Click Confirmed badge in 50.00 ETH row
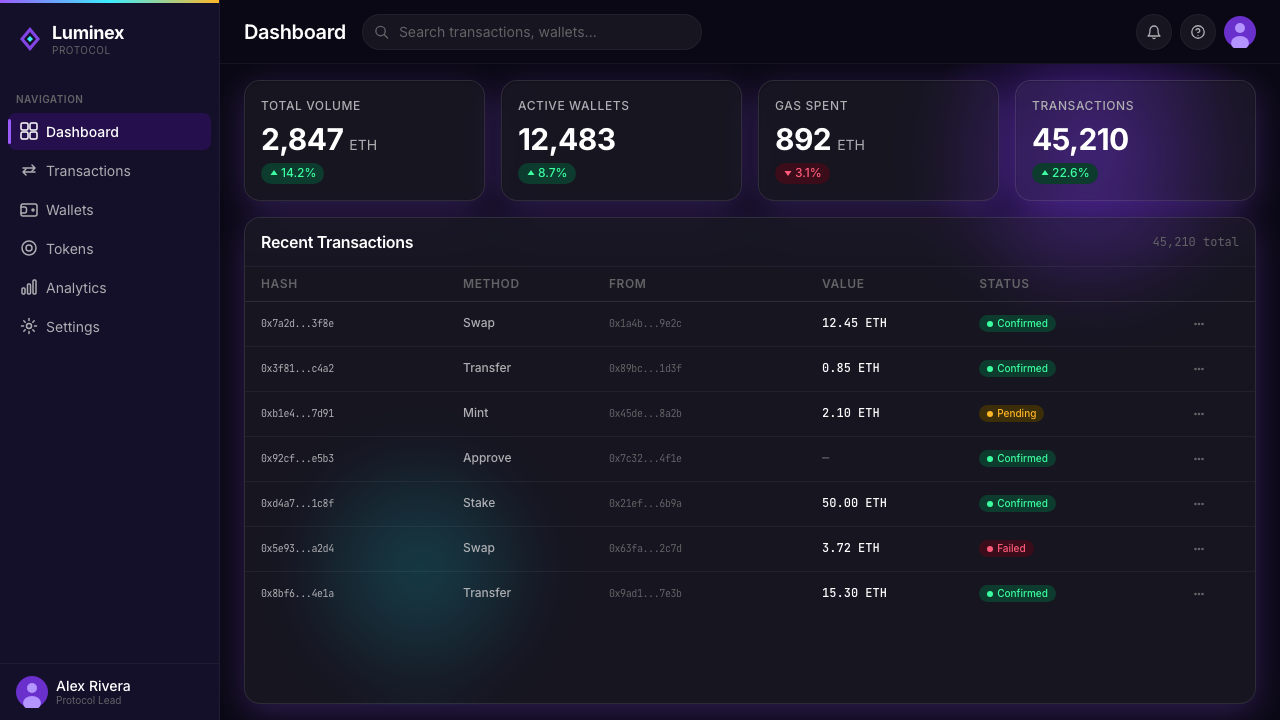This screenshot has height=720, width=1280. tap(1017, 503)
